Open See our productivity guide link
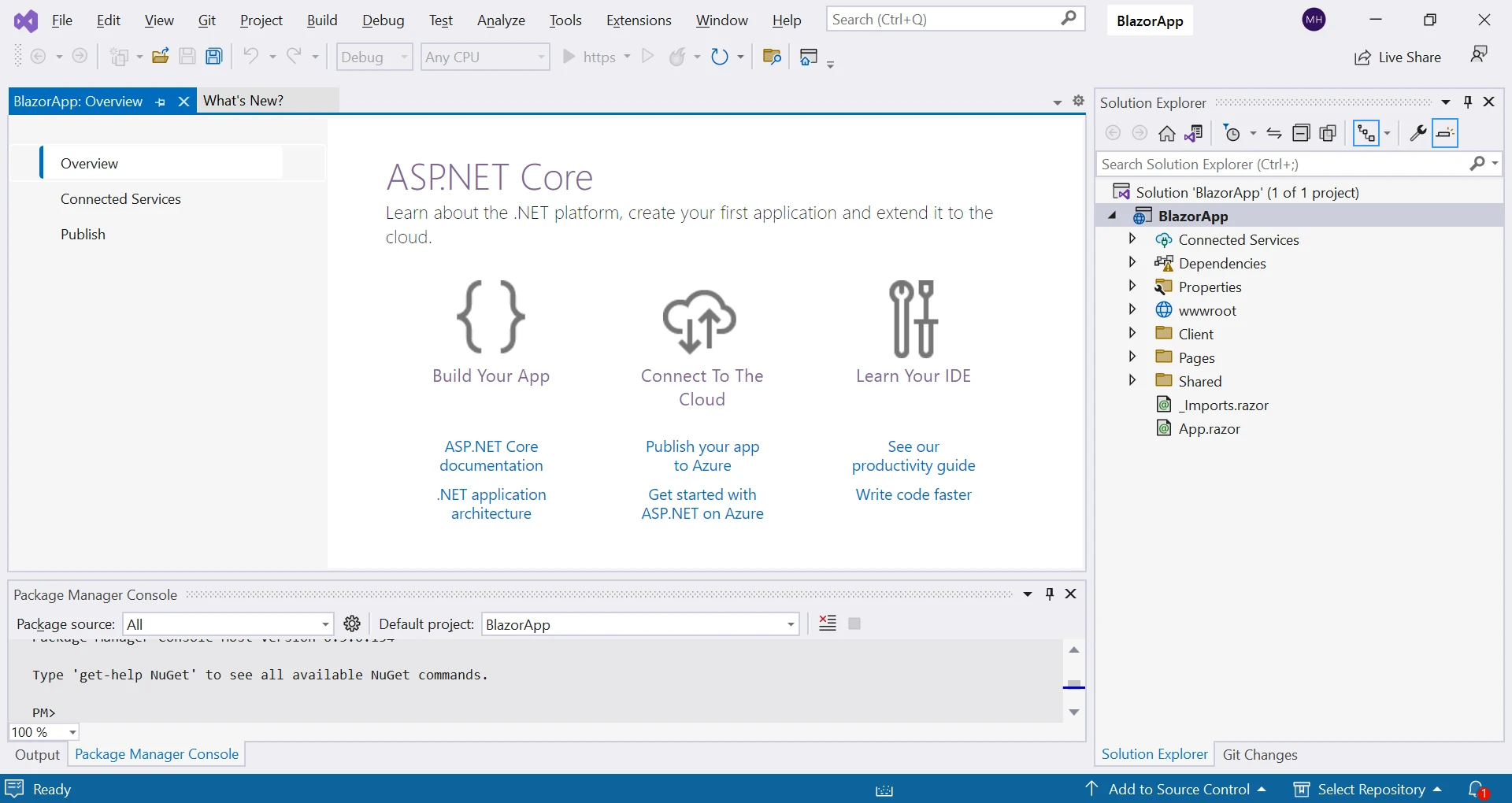 coord(913,456)
